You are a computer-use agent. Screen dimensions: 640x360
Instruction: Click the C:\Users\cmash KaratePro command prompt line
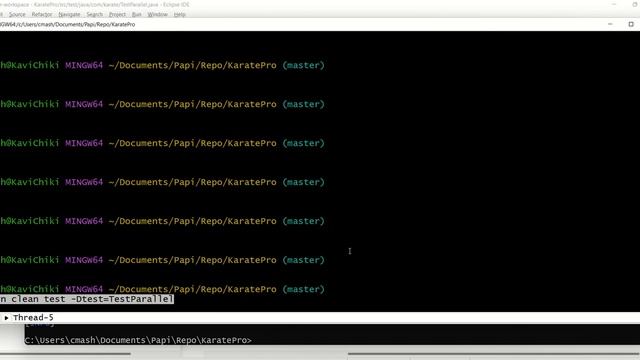click(138, 340)
